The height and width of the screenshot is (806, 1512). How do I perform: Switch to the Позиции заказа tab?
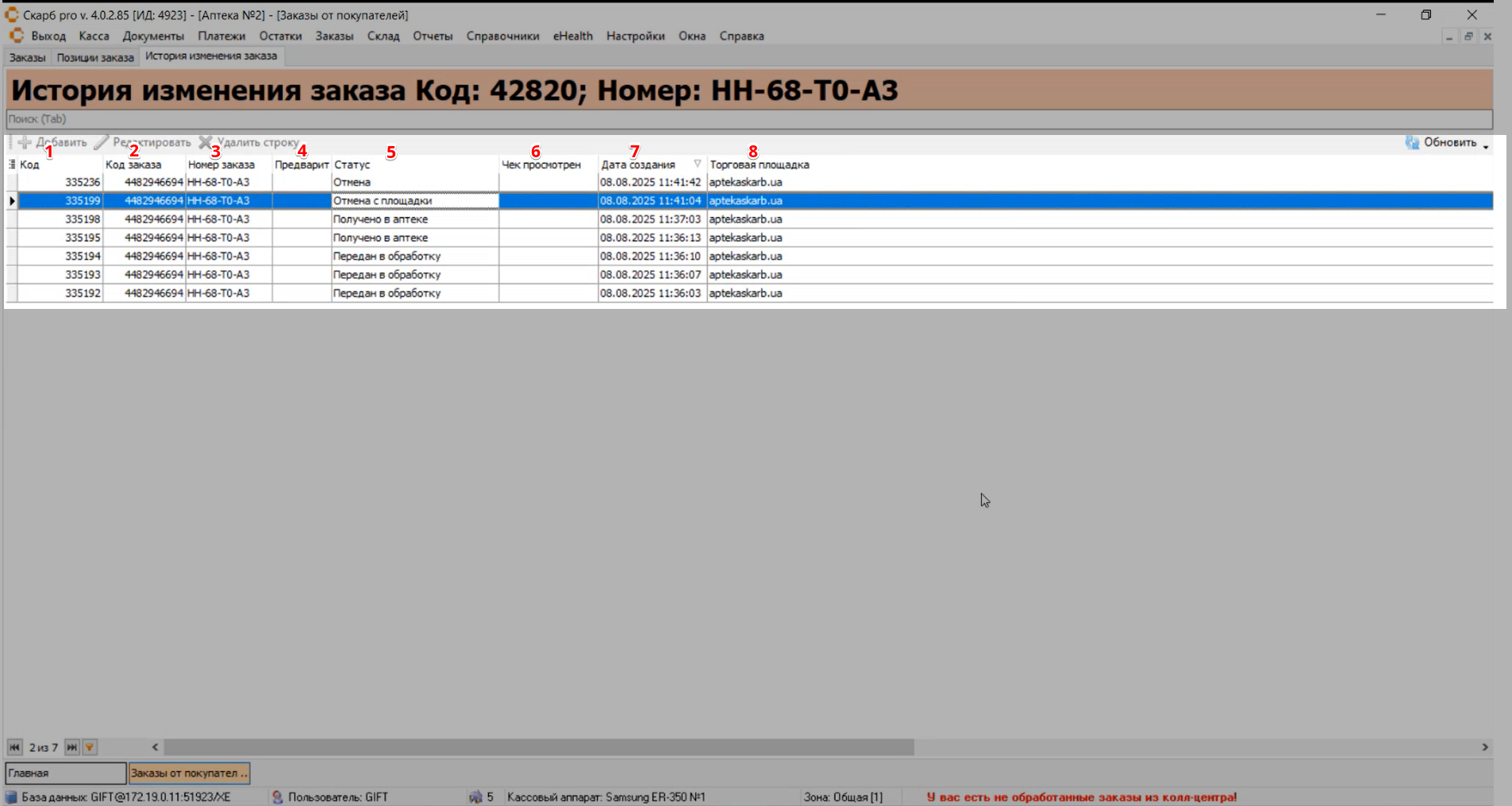(95, 57)
